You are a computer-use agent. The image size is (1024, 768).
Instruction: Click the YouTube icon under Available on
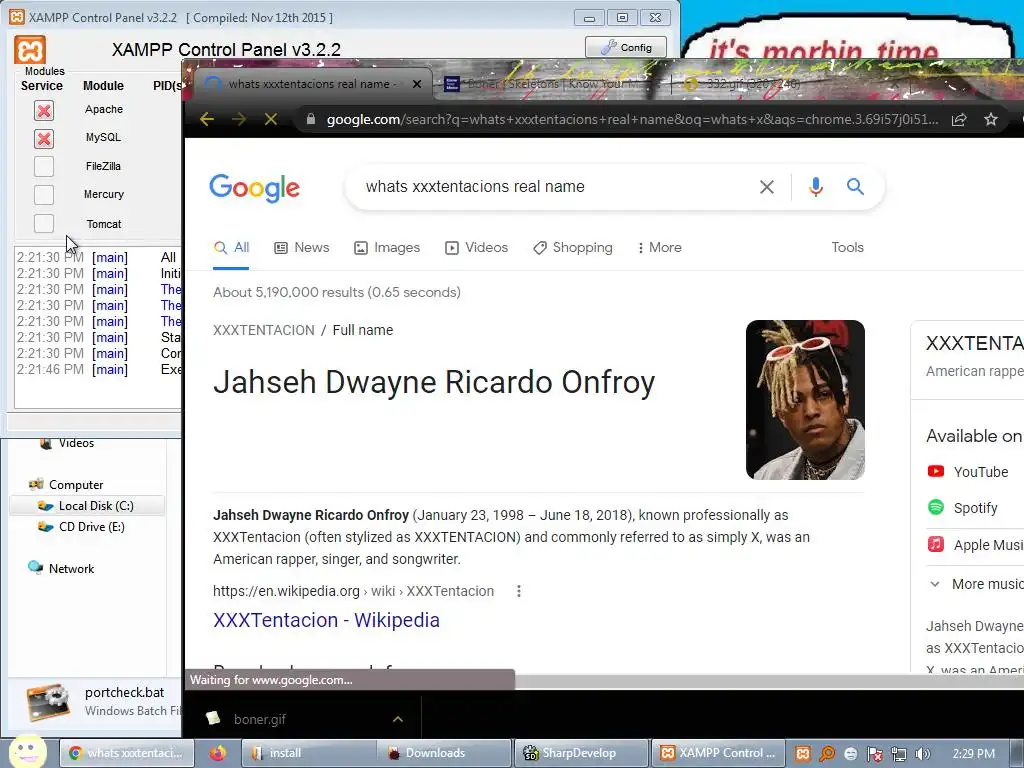(x=936, y=471)
